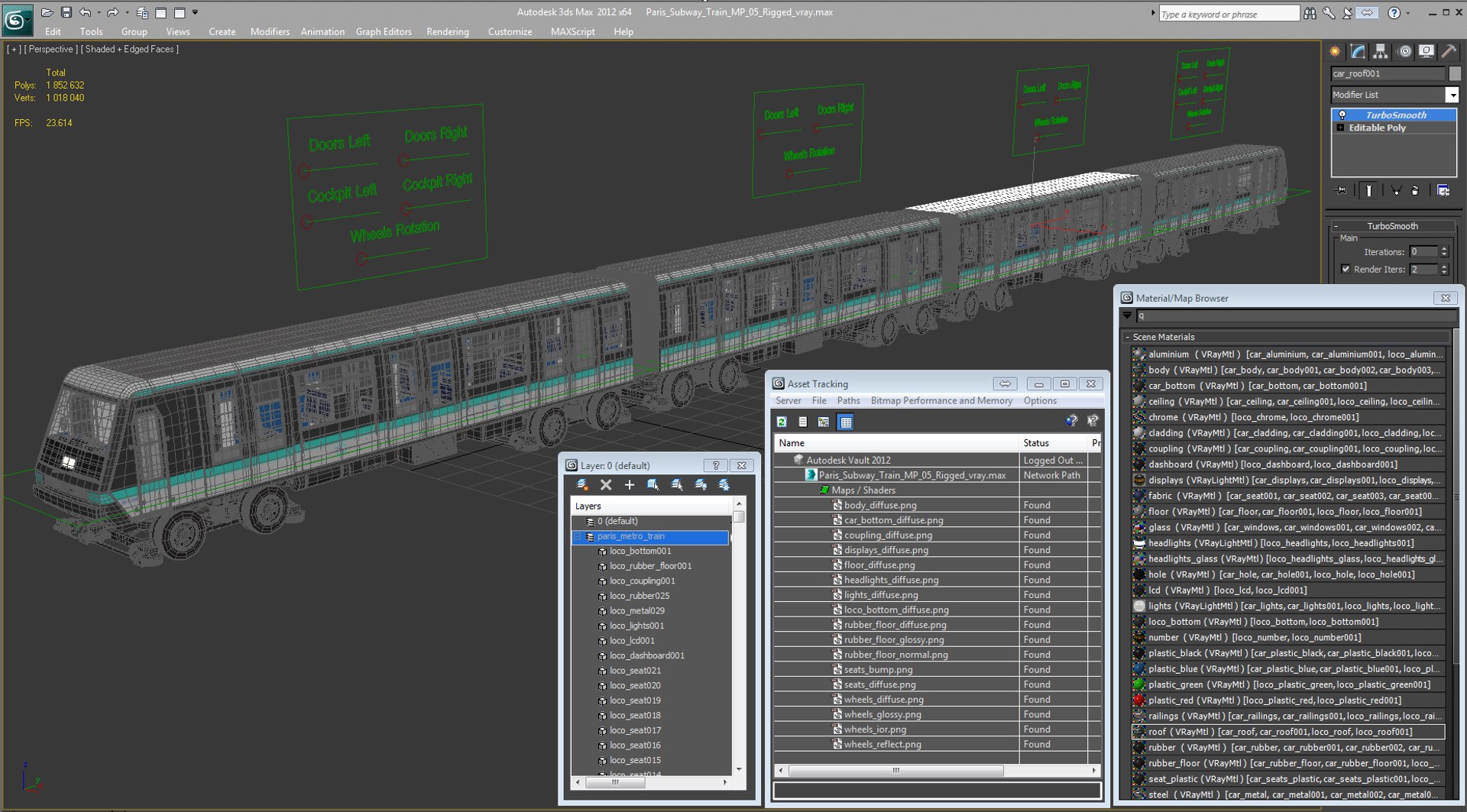1467x812 pixels.
Task: Collapse the paris_metro_train layer
Action: [578, 537]
